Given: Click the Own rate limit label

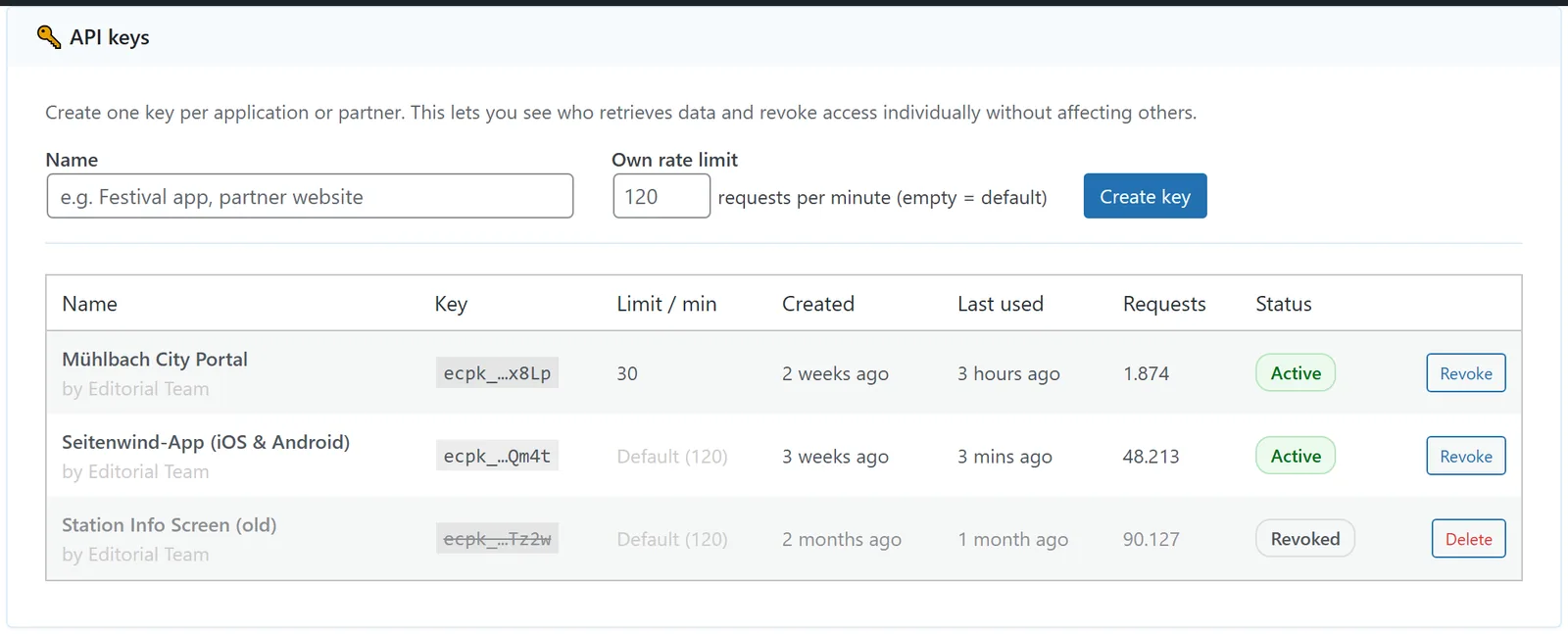Looking at the screenshot, I should [x=674, y=160].
